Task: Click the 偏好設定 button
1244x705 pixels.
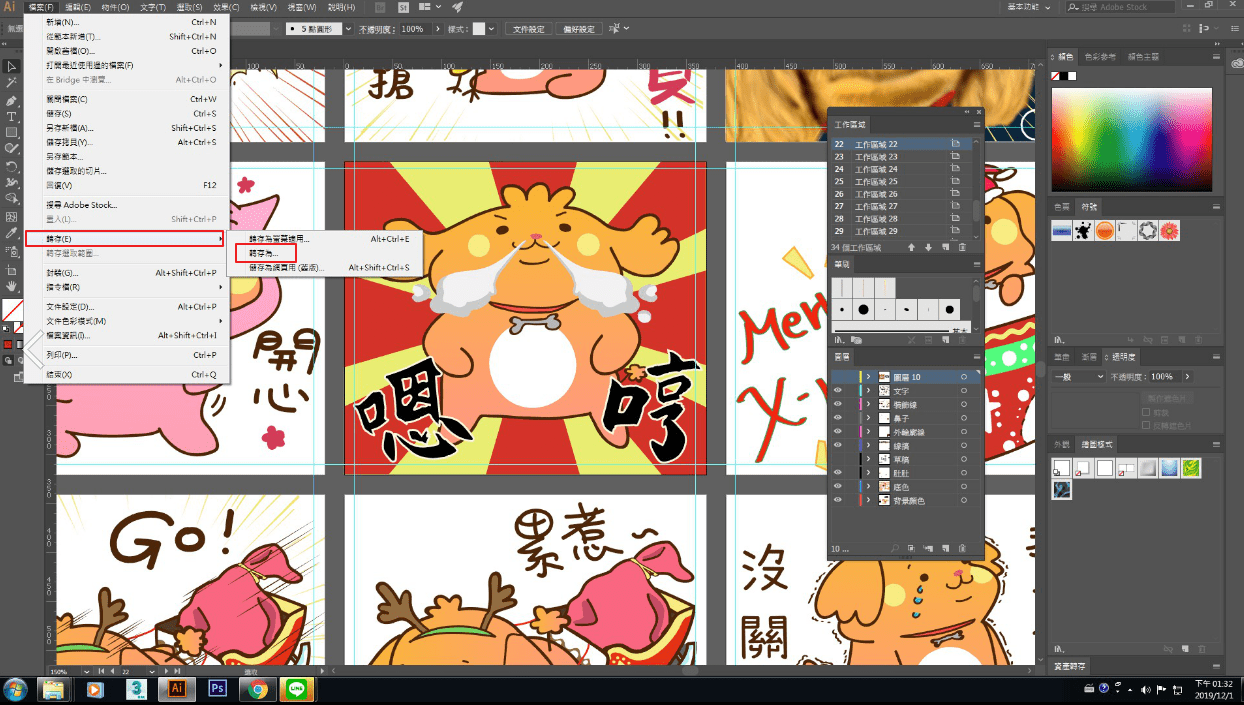Action: pos(577,29)
